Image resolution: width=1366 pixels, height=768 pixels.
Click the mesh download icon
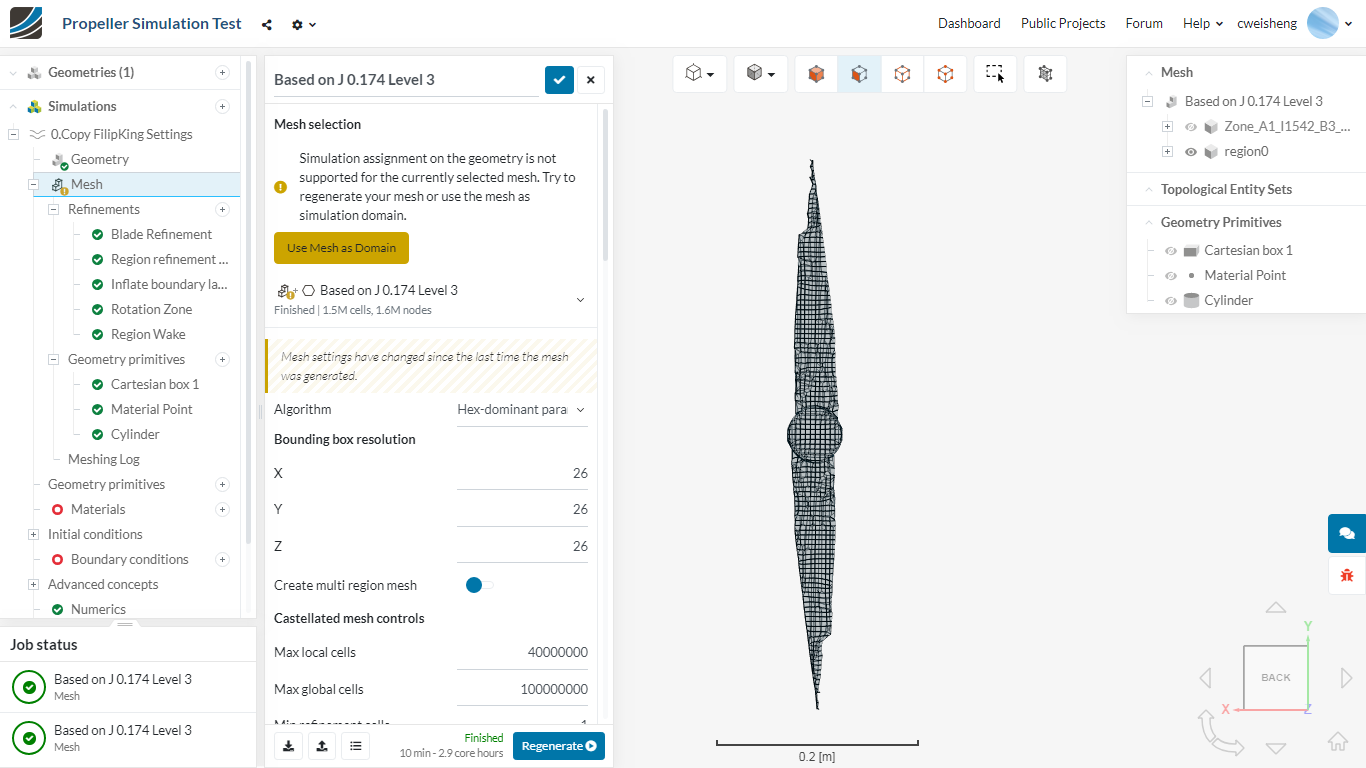tap(288, 745)
